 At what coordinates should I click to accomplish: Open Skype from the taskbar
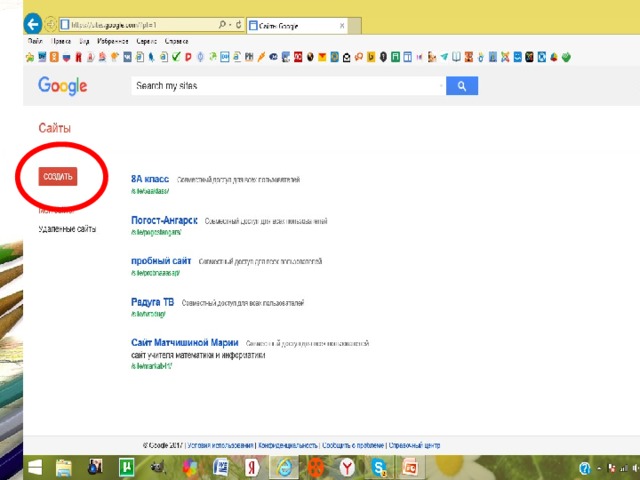pos(379,466)
